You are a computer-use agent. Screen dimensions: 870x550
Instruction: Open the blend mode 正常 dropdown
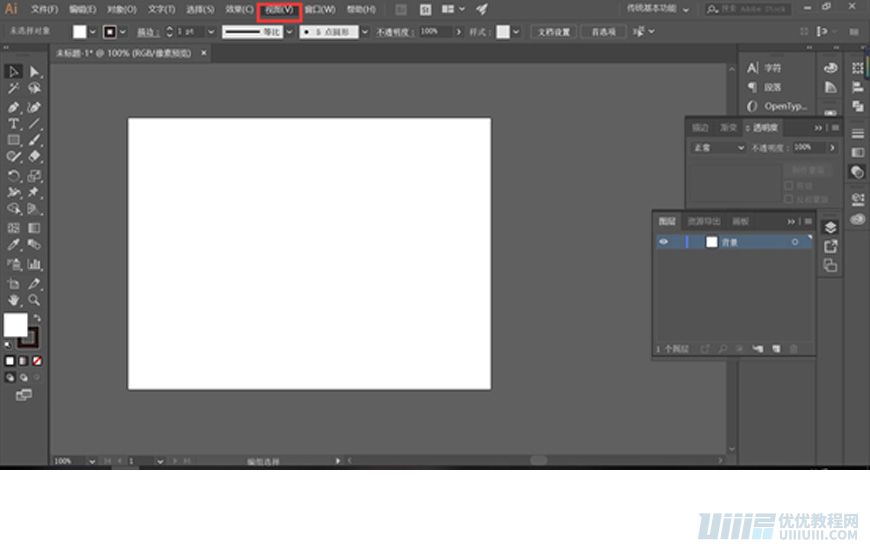coord(718,148)
